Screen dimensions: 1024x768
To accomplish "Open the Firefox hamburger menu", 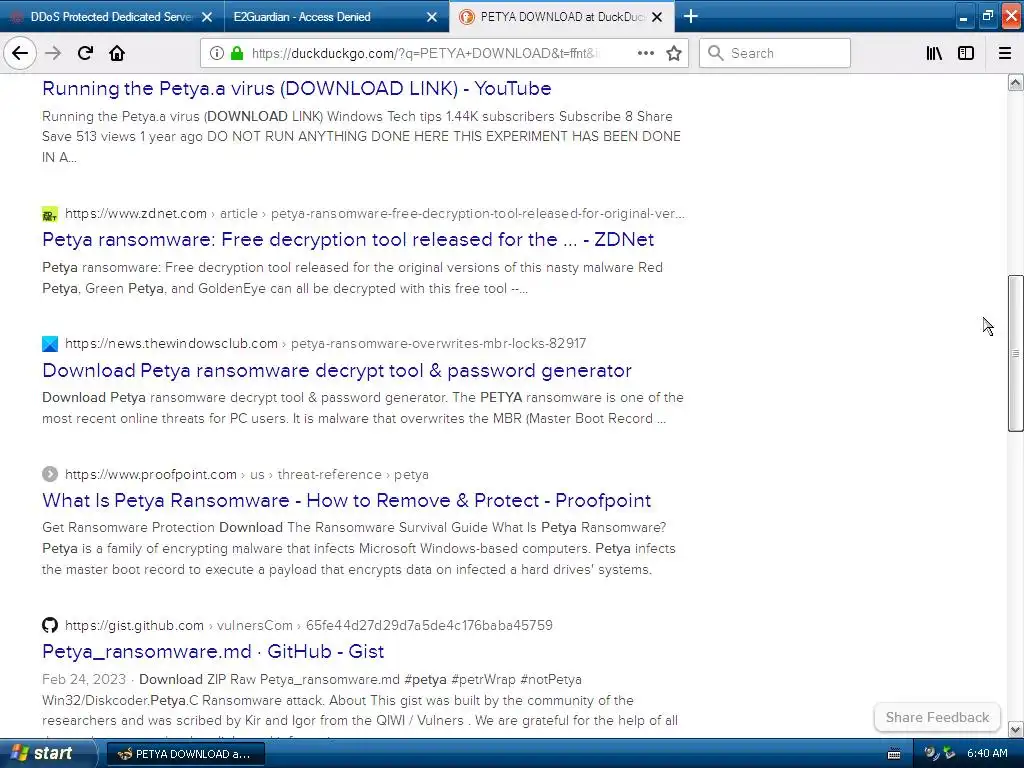I will pyautogui.click(x=1005, y=53).
